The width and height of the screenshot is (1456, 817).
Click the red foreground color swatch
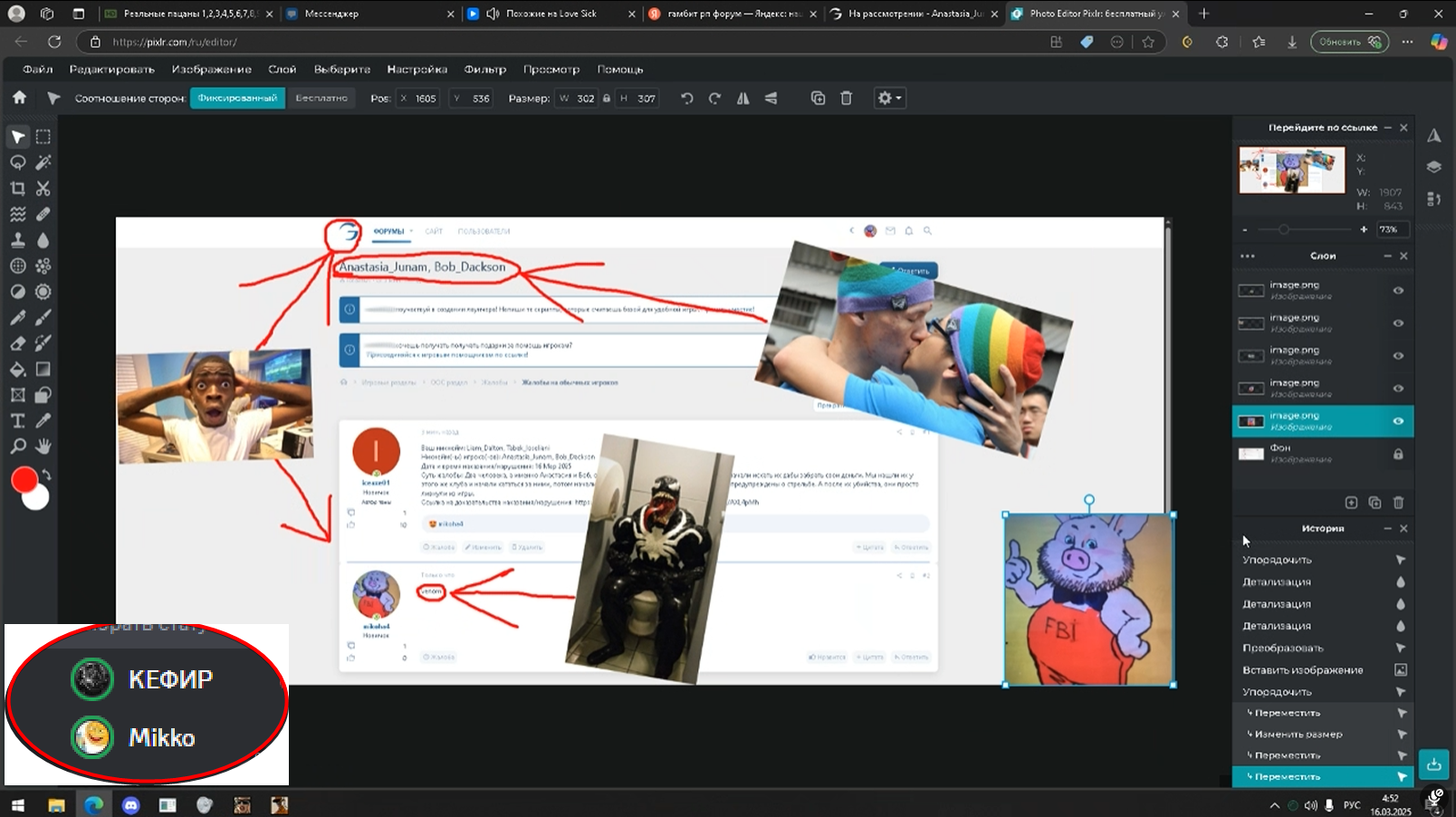point(24,480)
